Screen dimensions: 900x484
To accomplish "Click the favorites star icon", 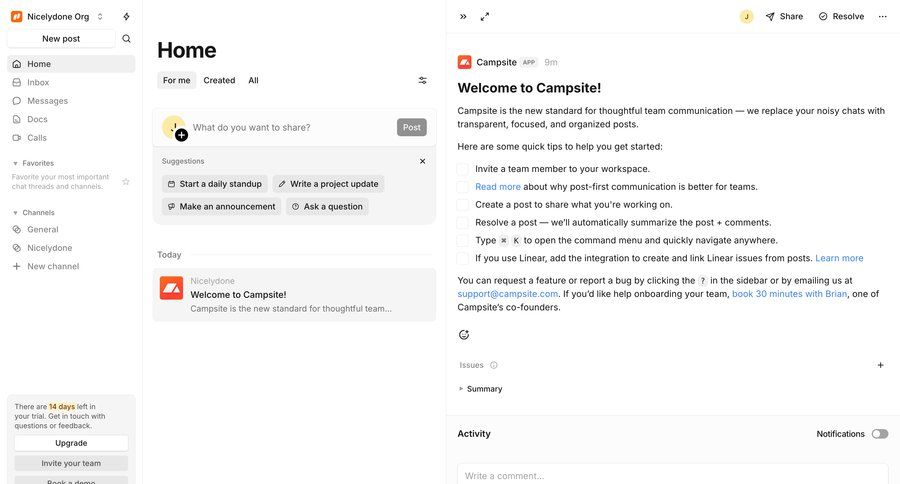I will 126,181.
